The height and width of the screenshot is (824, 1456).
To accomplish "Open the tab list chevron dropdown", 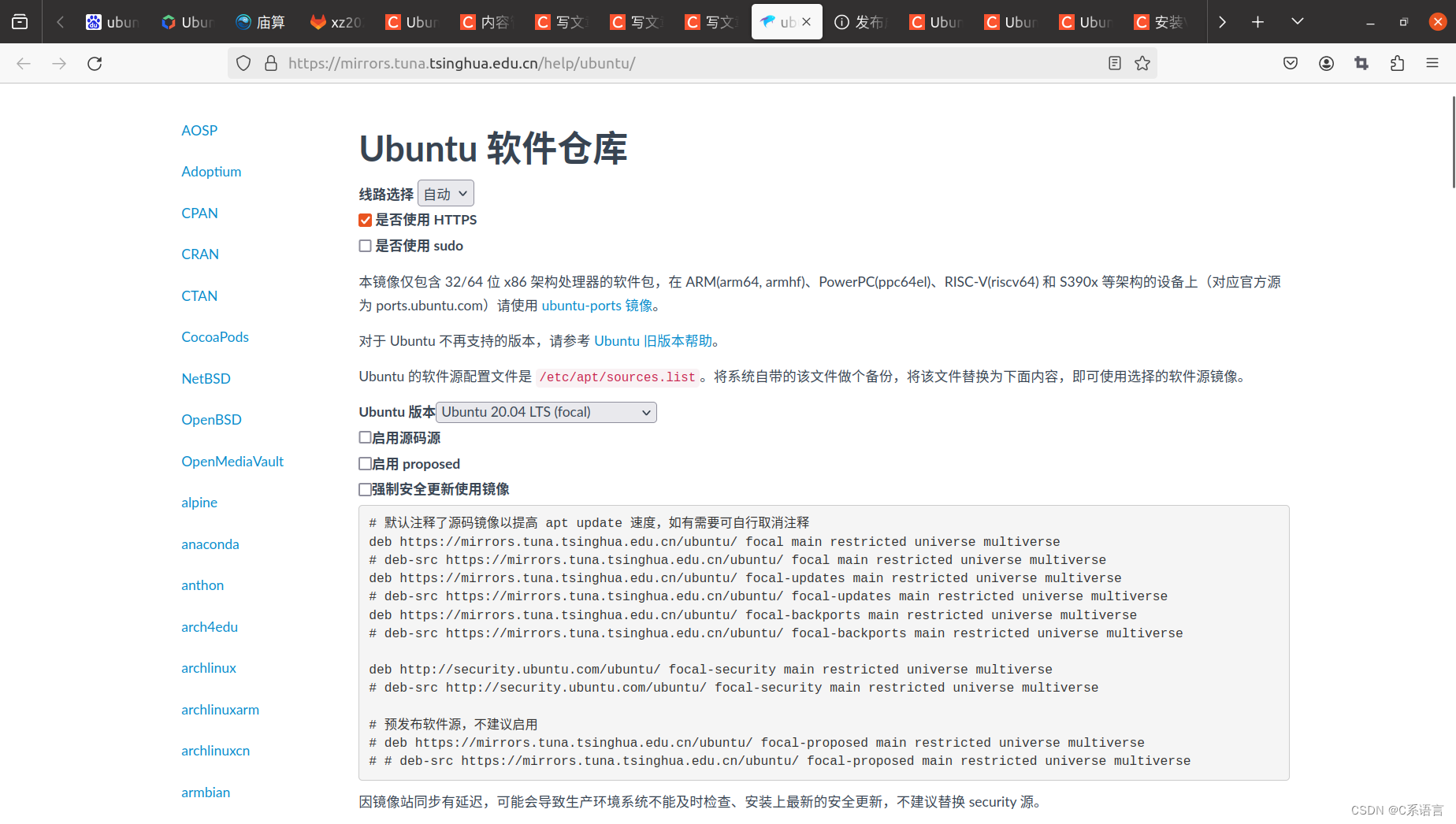I will pos(1296,21).
